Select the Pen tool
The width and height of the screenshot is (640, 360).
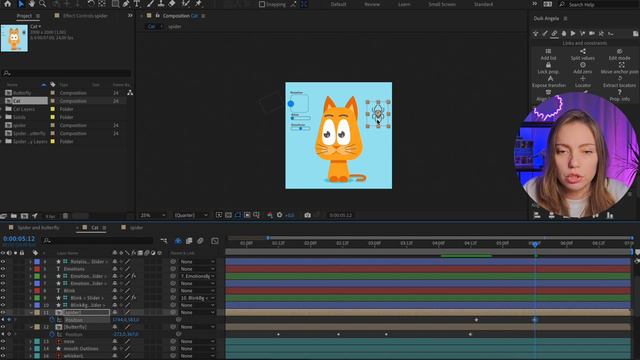tap(126, 4)
